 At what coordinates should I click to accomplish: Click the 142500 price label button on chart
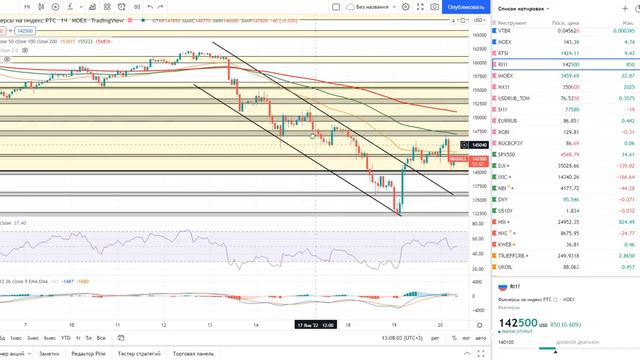coord(25,31)
